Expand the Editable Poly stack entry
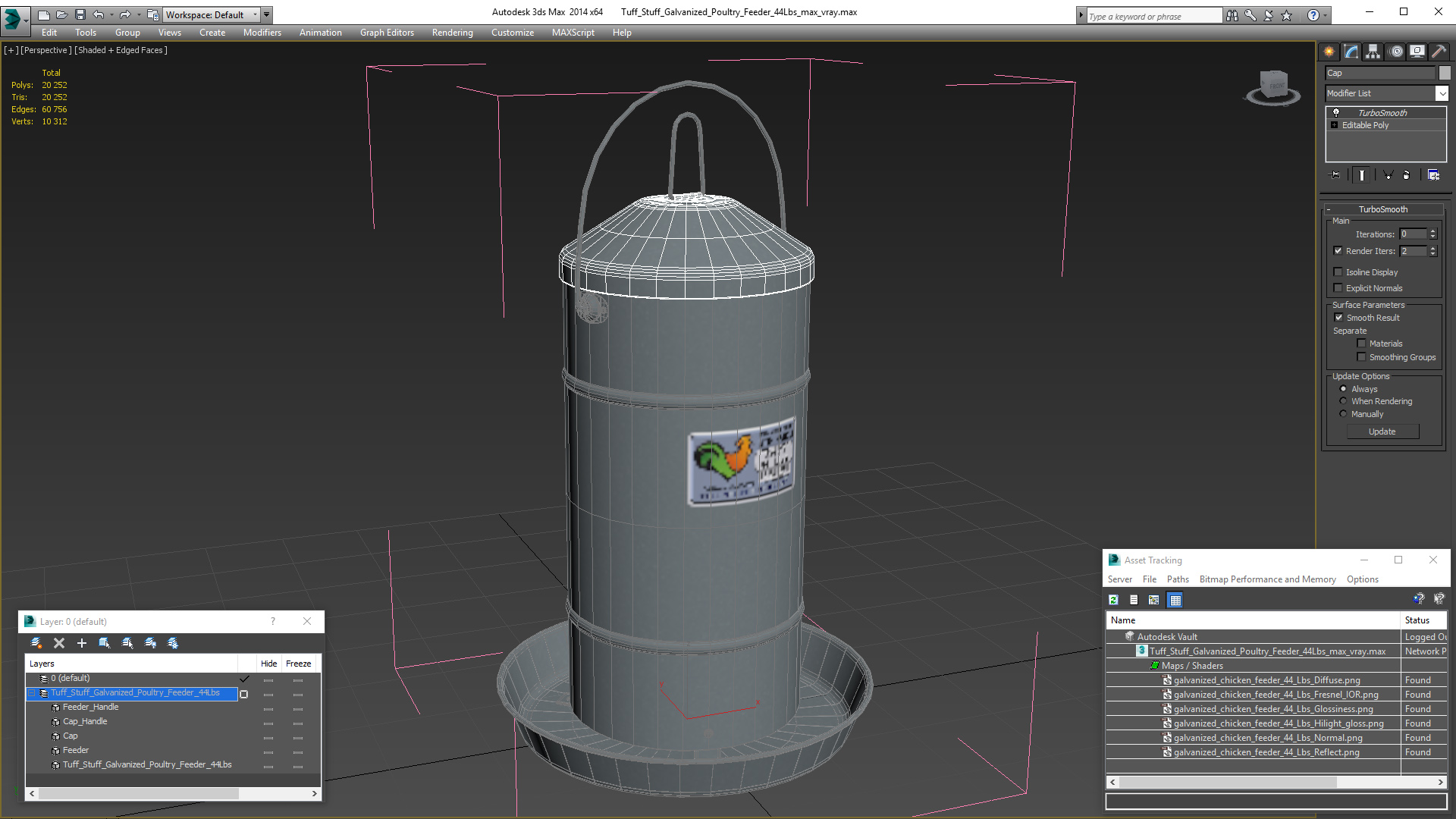The image size is (1456, 819). pos(1335,125)
